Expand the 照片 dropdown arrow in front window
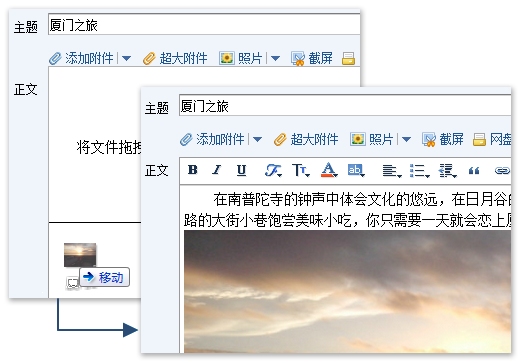The image size is (524, 363). point(406,139)
